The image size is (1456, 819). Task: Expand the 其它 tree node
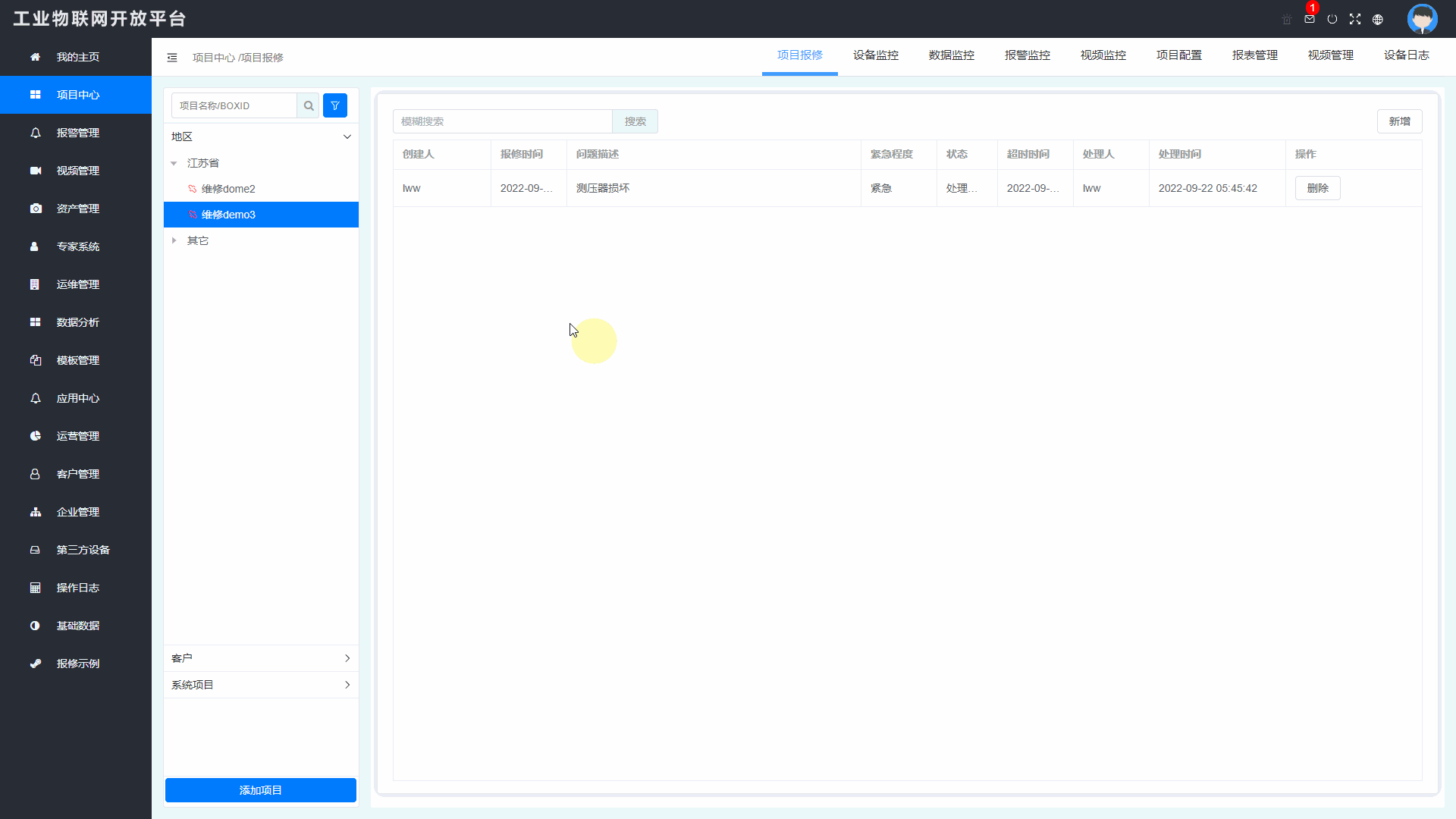[173, 240]
